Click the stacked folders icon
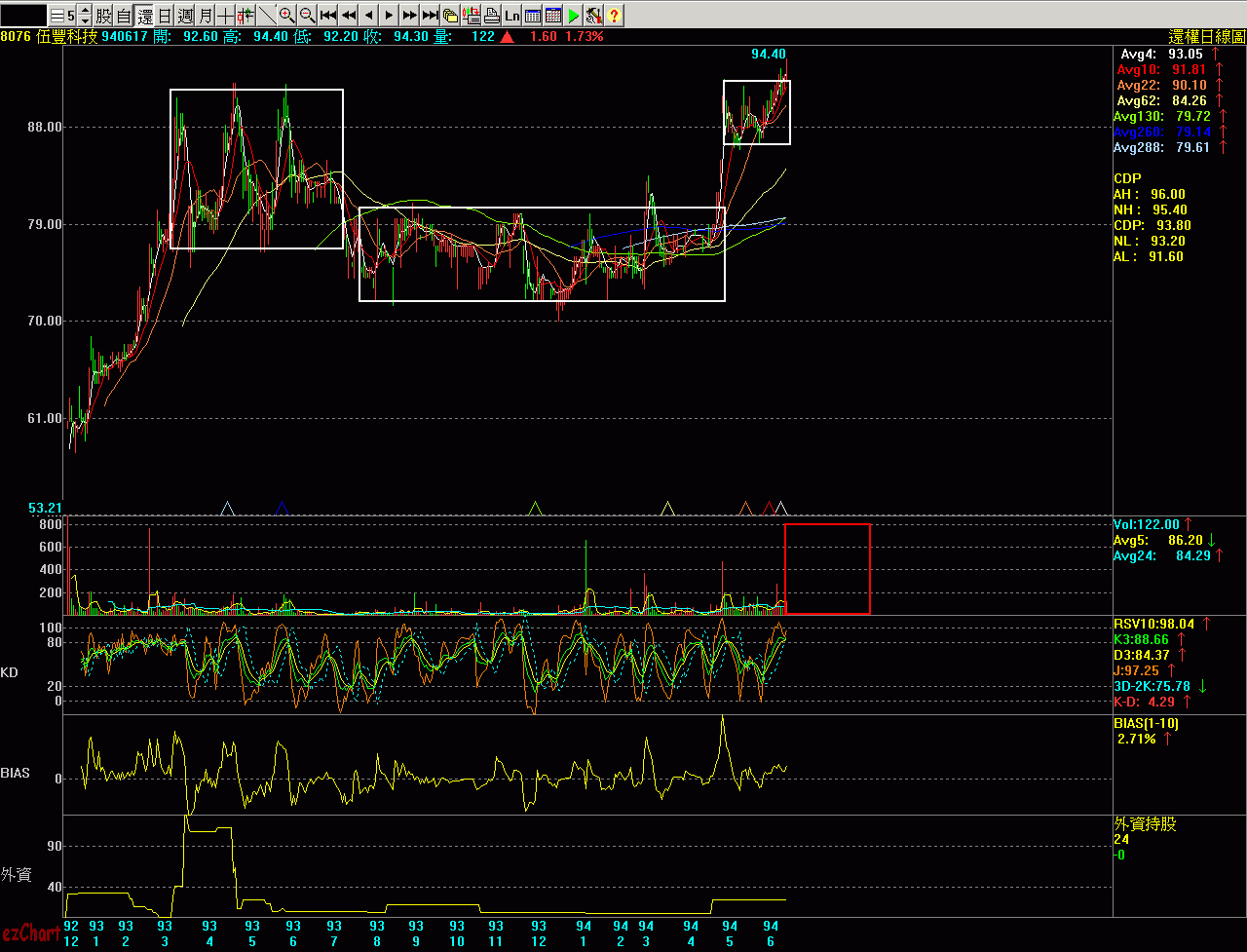 click(450, 16)
